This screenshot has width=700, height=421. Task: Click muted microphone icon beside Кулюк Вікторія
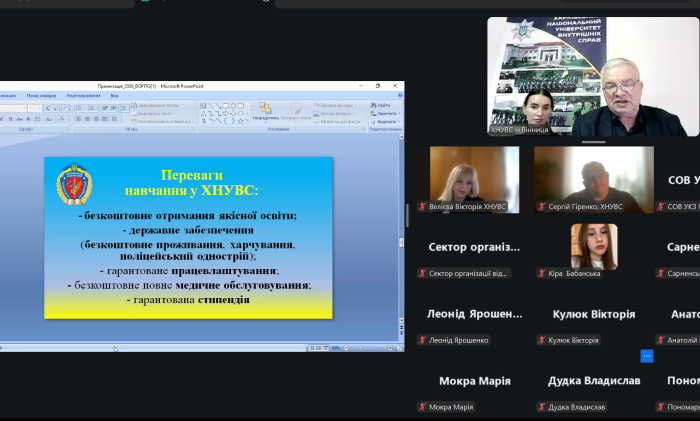click(x=542, y=340)
